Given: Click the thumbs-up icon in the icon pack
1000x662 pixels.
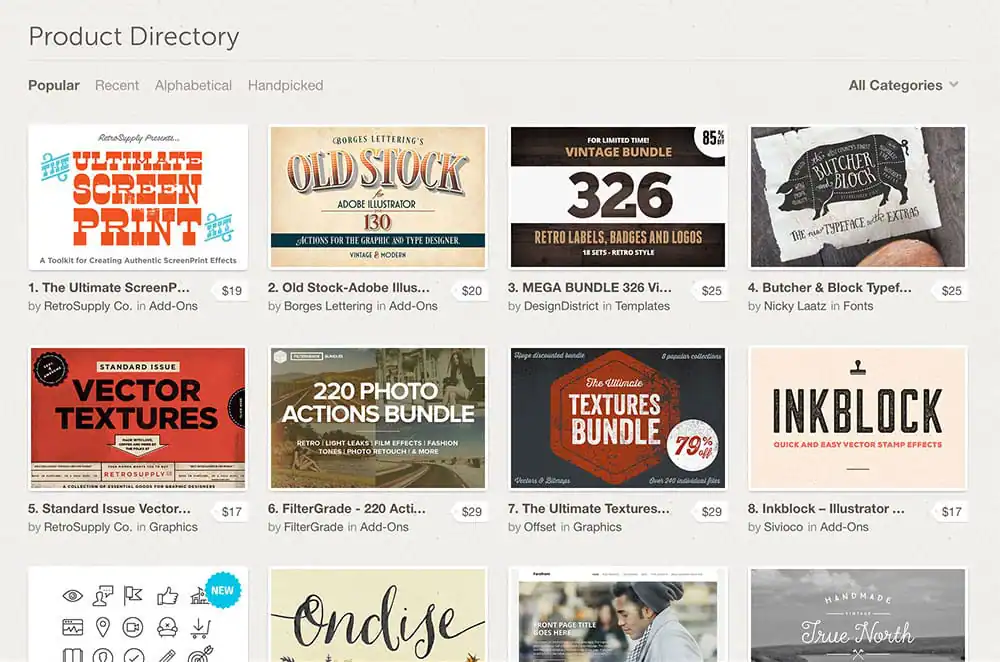Looking at the screenshot, I should pyautogui.click(x=167, y=596).
